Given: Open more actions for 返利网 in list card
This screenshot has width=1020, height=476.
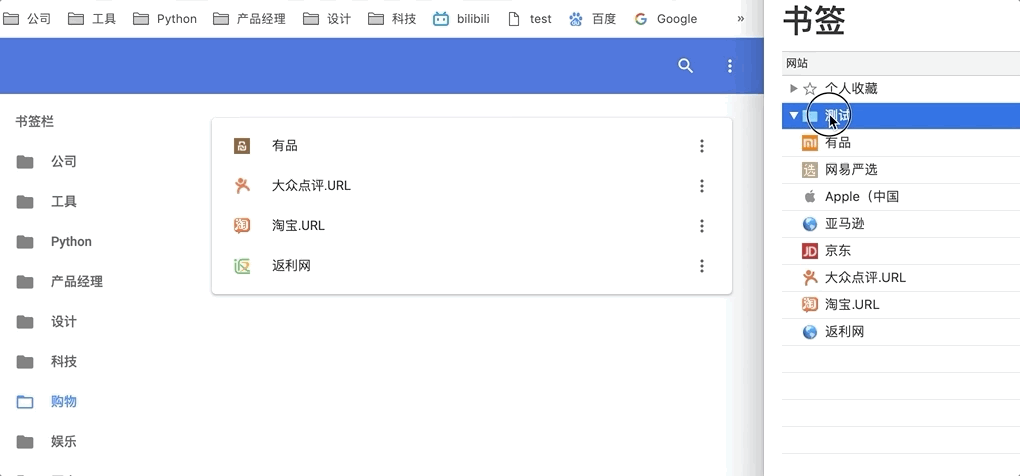Looking at the screenshot, I should click(702, 266).
